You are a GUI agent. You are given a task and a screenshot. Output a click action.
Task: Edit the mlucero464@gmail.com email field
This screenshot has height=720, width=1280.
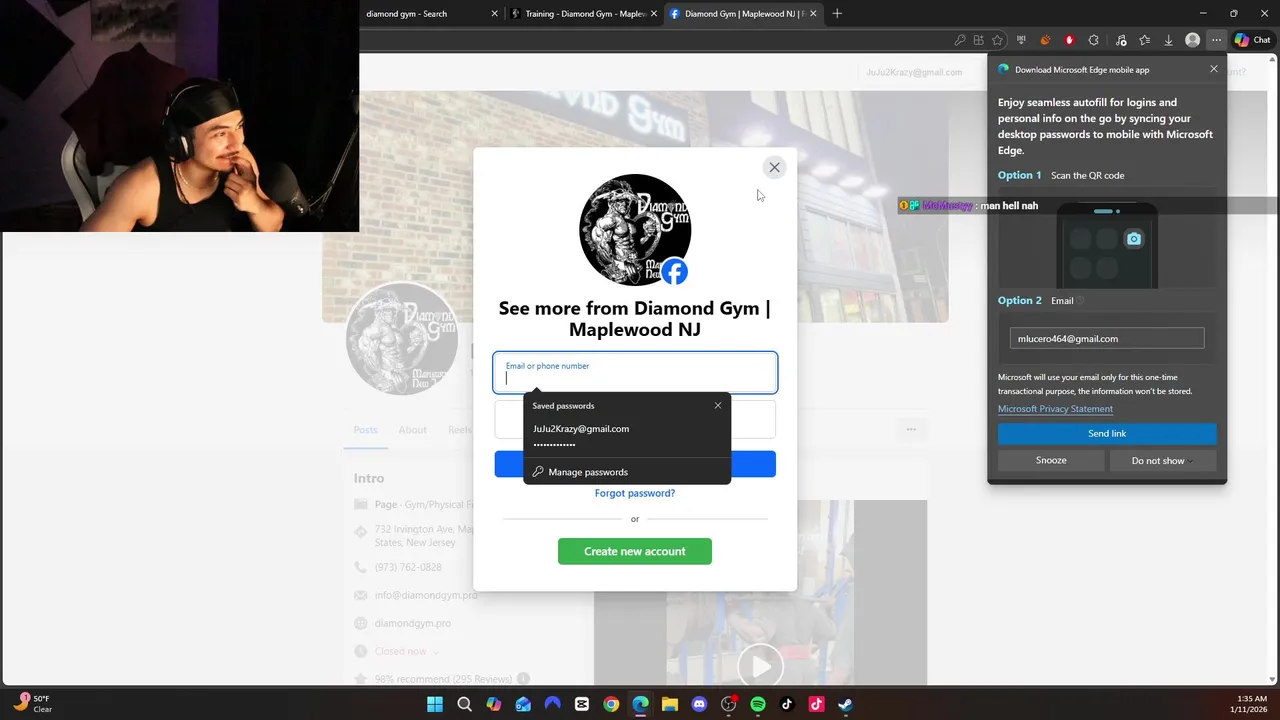tap(1107, 338)
